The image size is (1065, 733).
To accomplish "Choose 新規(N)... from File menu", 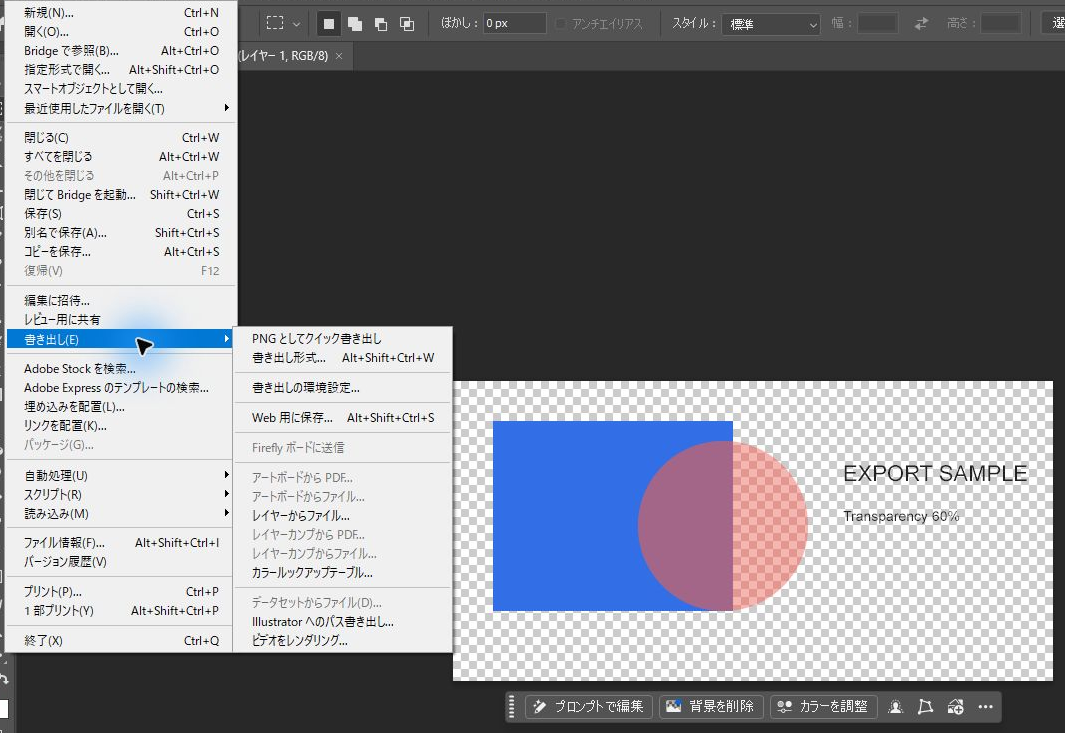I will pyautogui.click(x=121, y=12).
